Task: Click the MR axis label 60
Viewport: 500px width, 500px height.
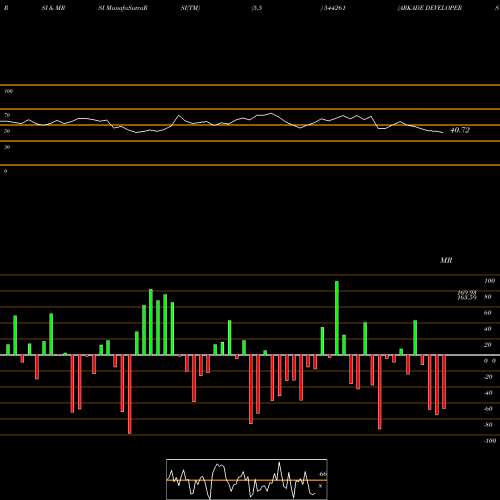Action: tap(487, 313)
